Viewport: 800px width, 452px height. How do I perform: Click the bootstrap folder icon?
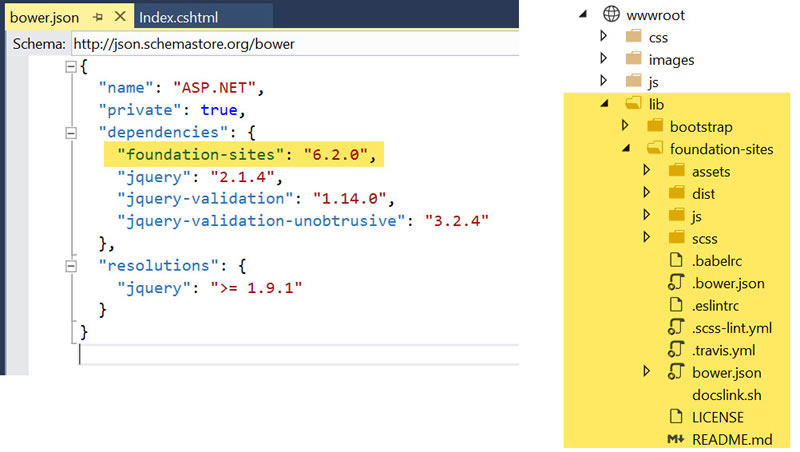[655, 125]
